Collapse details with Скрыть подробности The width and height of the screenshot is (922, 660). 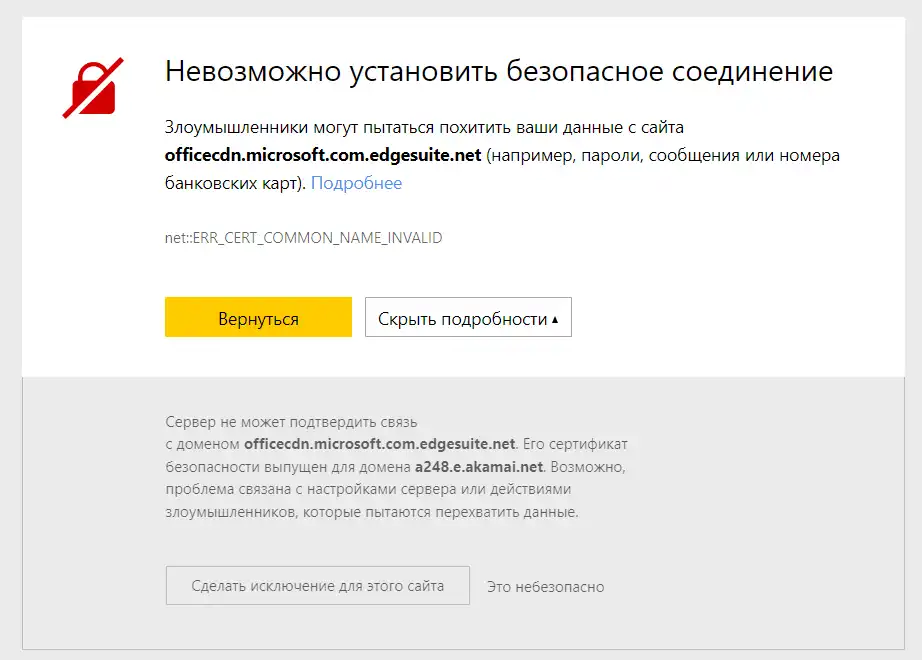[468, 317]
